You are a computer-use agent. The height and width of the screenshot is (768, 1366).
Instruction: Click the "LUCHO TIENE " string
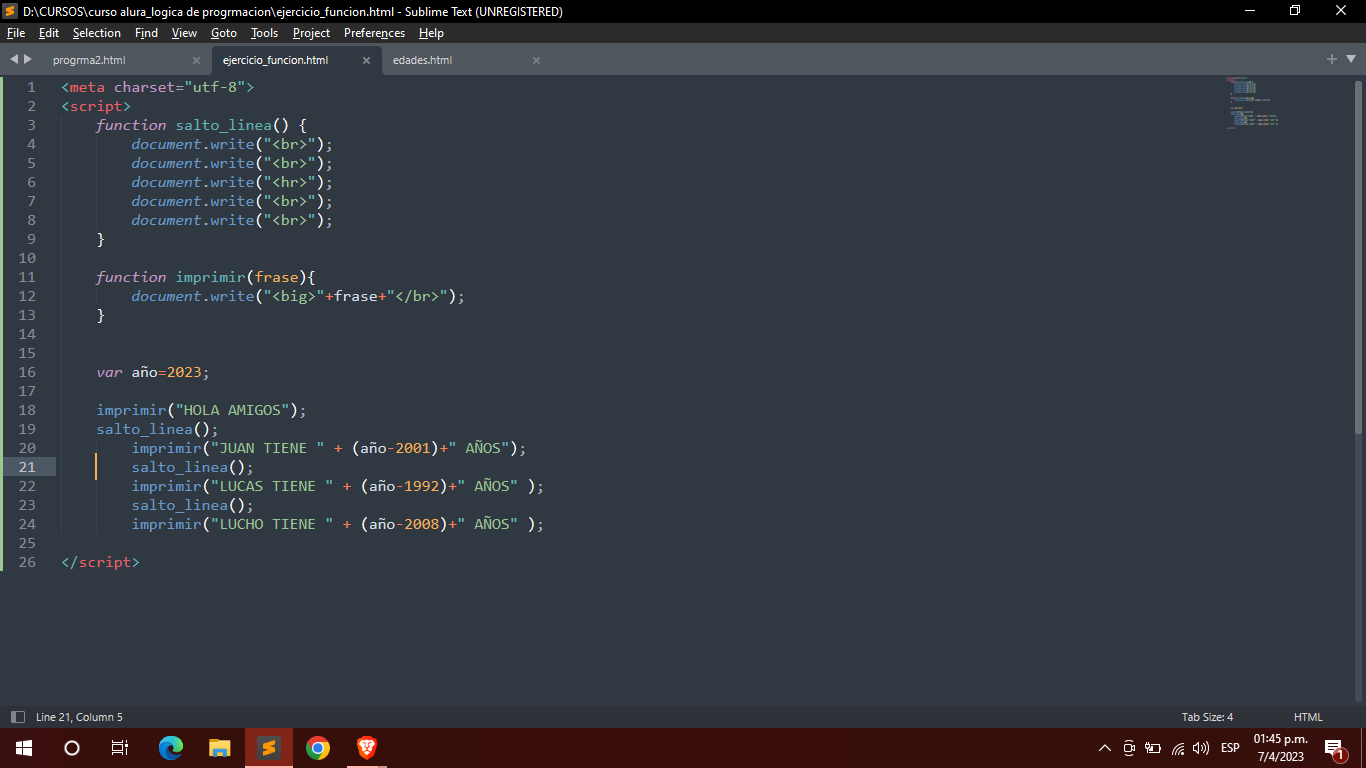(271, 524)
